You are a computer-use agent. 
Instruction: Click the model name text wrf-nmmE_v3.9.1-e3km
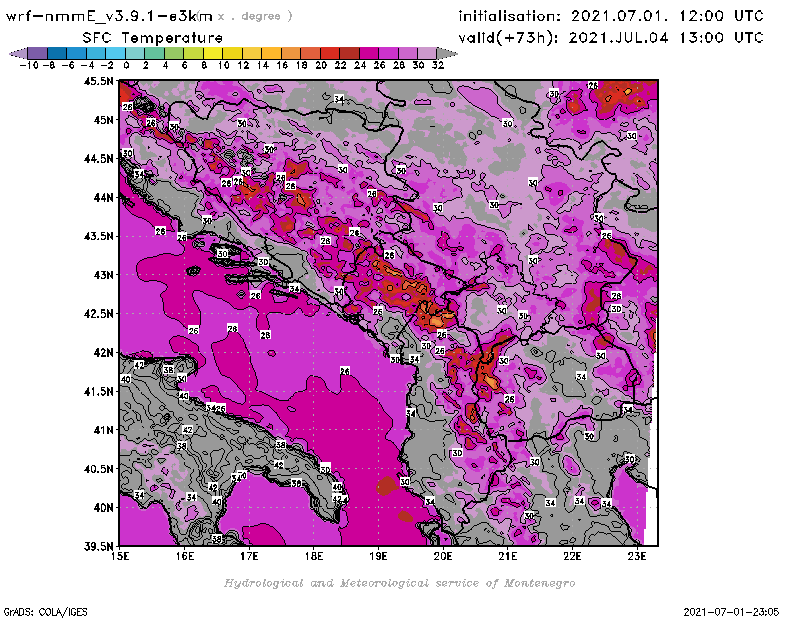[109, 16]
